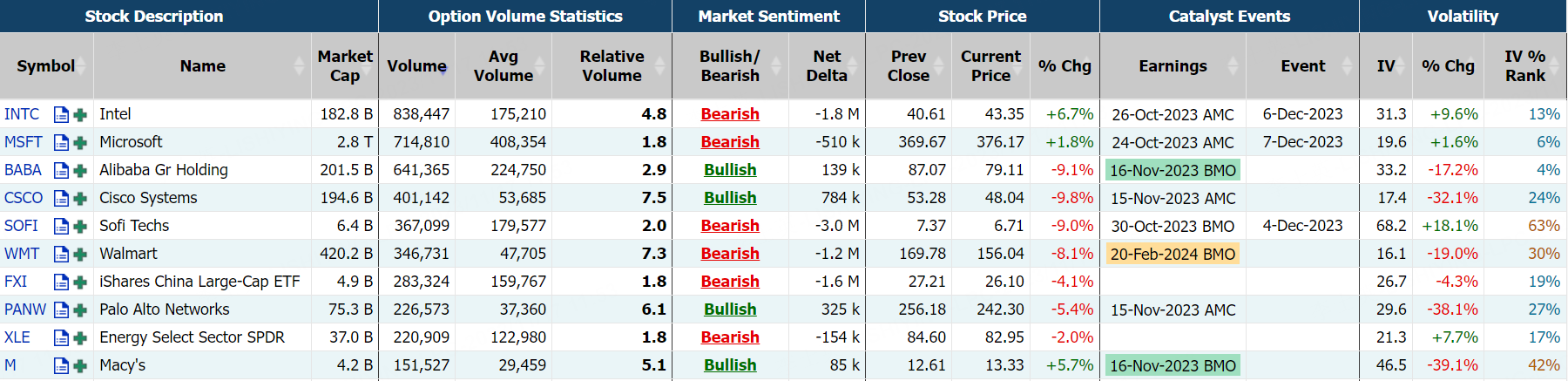This screenshot has height=381, width=1568.
Task: Click green plus icon in WMT row
Action: [x=80, y=255]
